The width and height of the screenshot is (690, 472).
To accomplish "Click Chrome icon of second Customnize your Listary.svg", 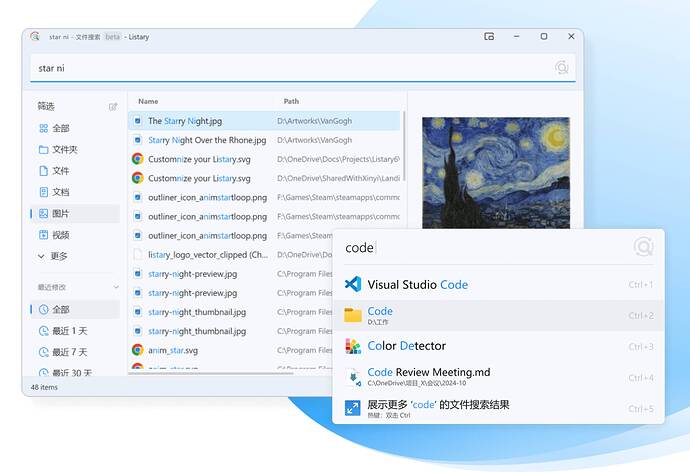I will [x=138, y=178].
